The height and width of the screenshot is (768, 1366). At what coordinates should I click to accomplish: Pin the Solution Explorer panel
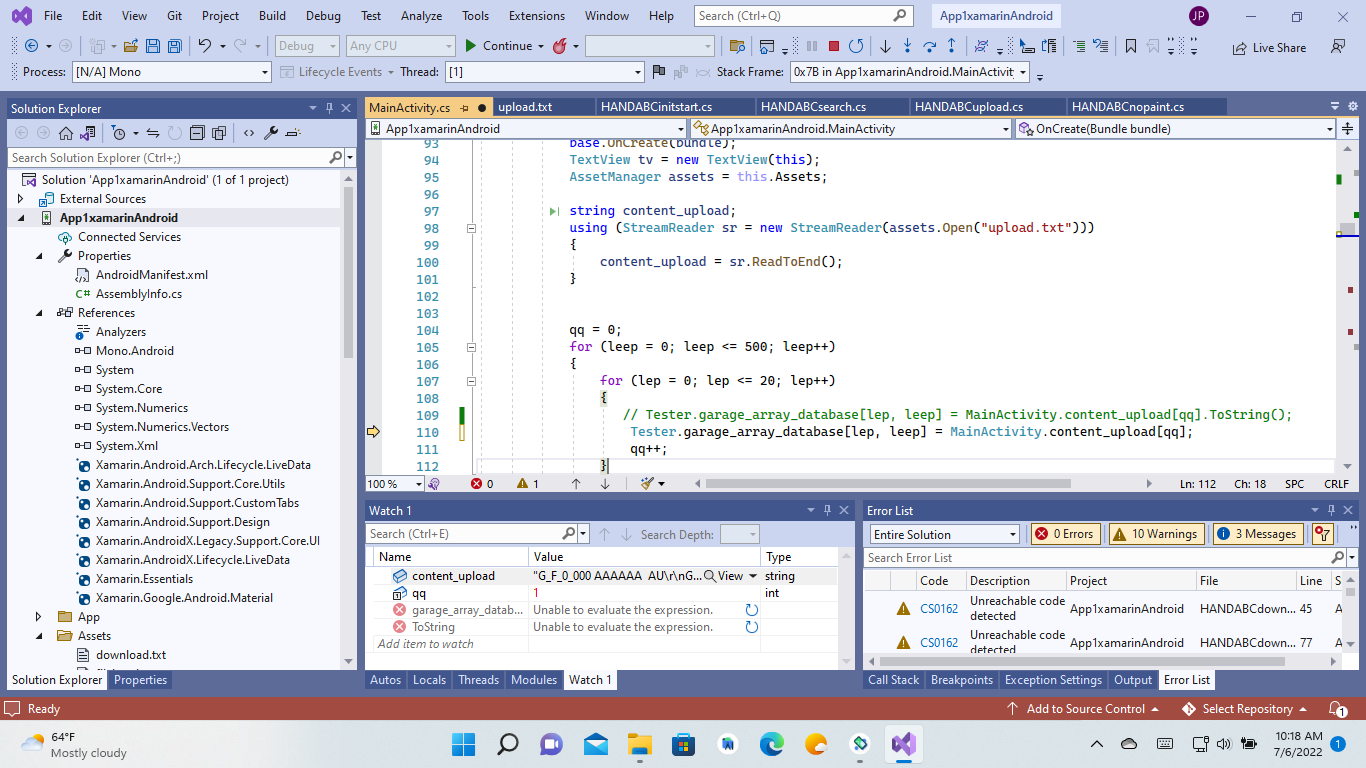click(x=330, y=107)
